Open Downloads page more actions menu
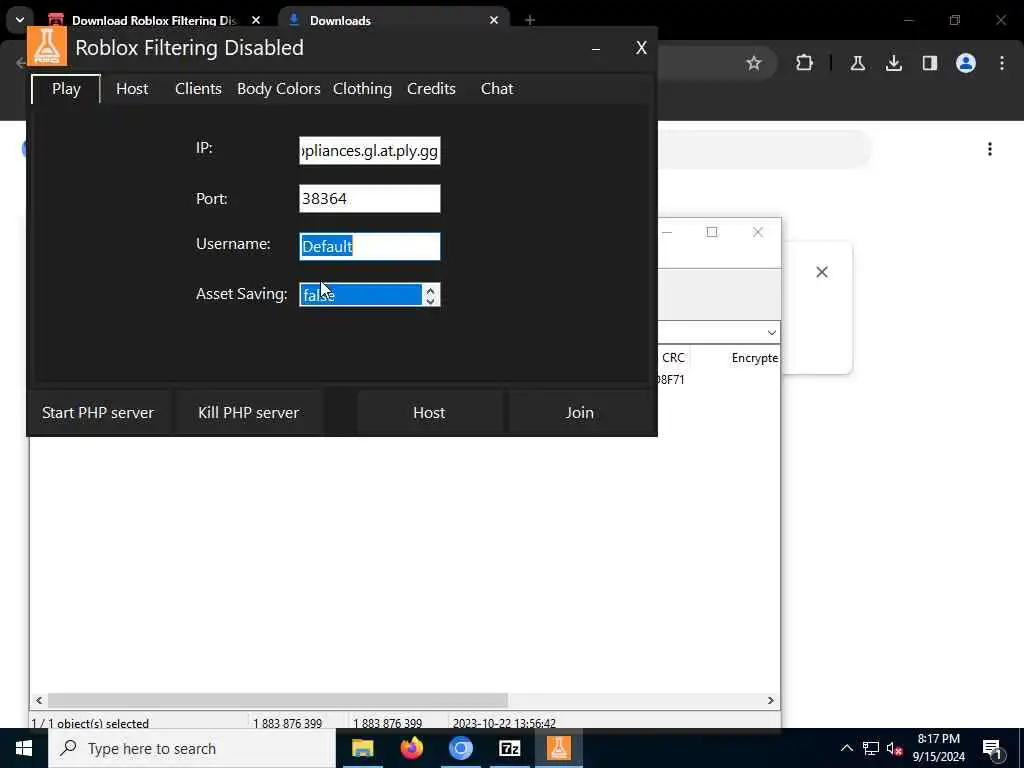 pos(990,150)
